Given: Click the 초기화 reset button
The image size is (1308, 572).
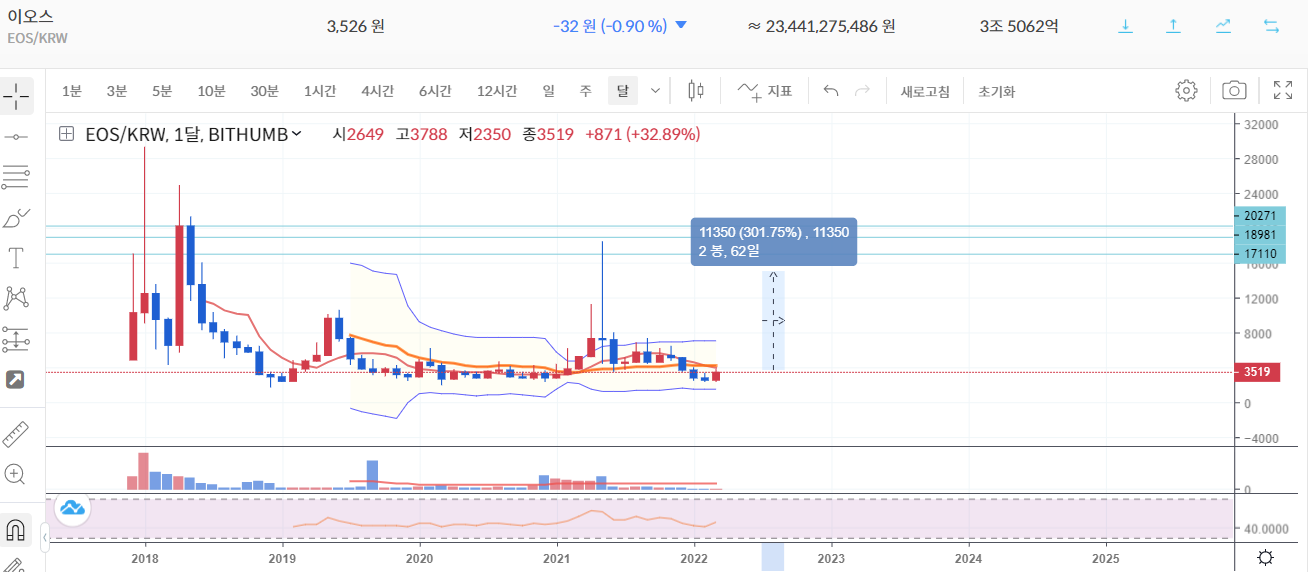Looking at the screenshot, I should (x=996, y=91).
